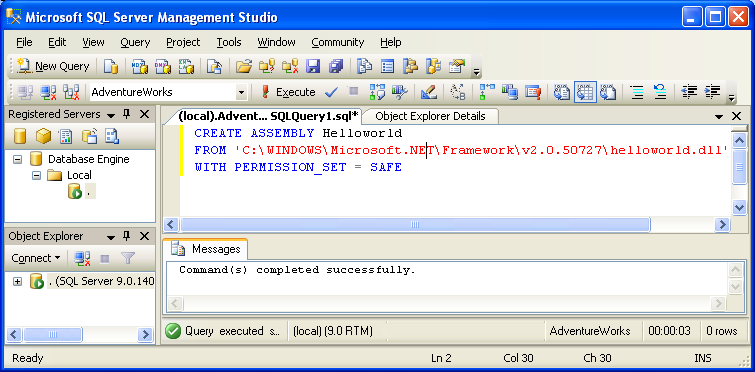Start an Analysis Services DMX query
The height and width of the screenshot is (372, 755).
pos(163,66)
